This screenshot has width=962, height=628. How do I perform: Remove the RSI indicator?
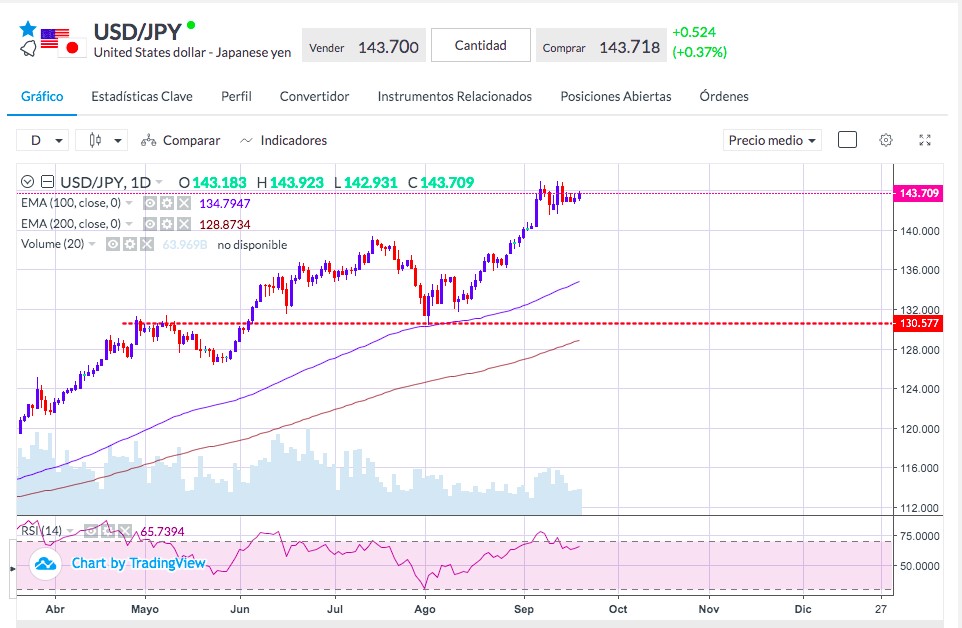point(125,530)
